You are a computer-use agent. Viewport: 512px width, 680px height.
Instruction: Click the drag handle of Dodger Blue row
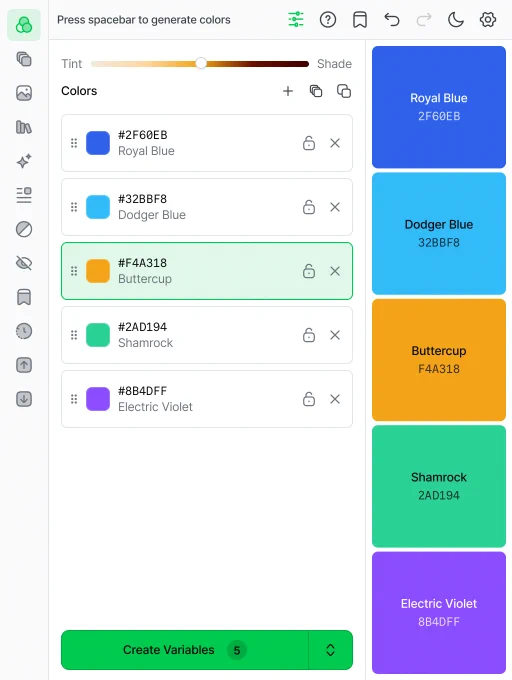pyautogui.click(x=74, y=207)
